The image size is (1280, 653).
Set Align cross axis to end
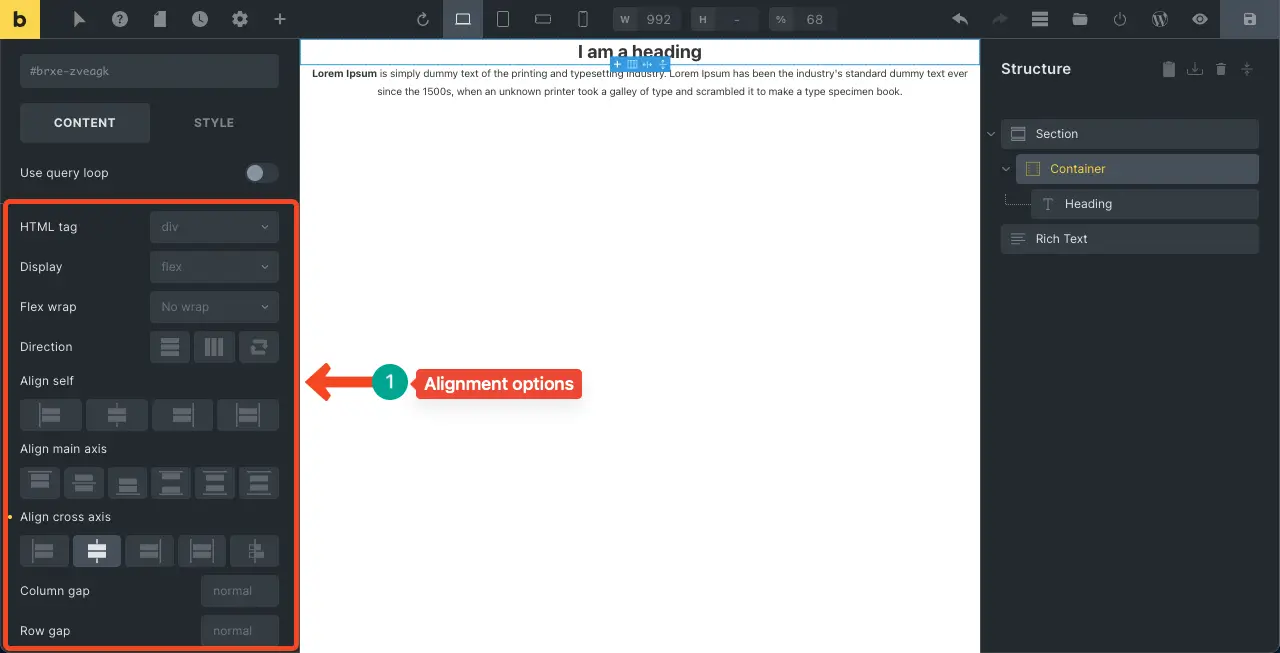pyautogui.click(x=149, y=551)
